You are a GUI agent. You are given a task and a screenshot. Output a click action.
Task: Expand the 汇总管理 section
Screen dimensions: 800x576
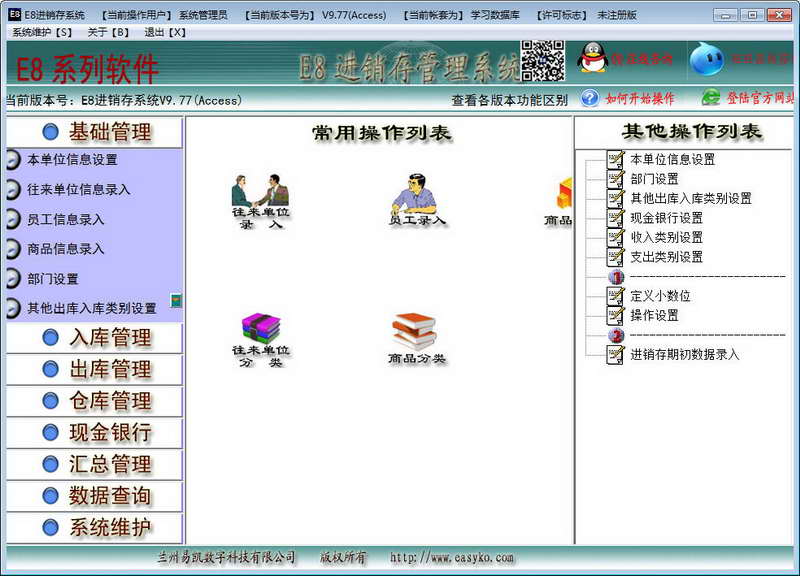(94, 464)
